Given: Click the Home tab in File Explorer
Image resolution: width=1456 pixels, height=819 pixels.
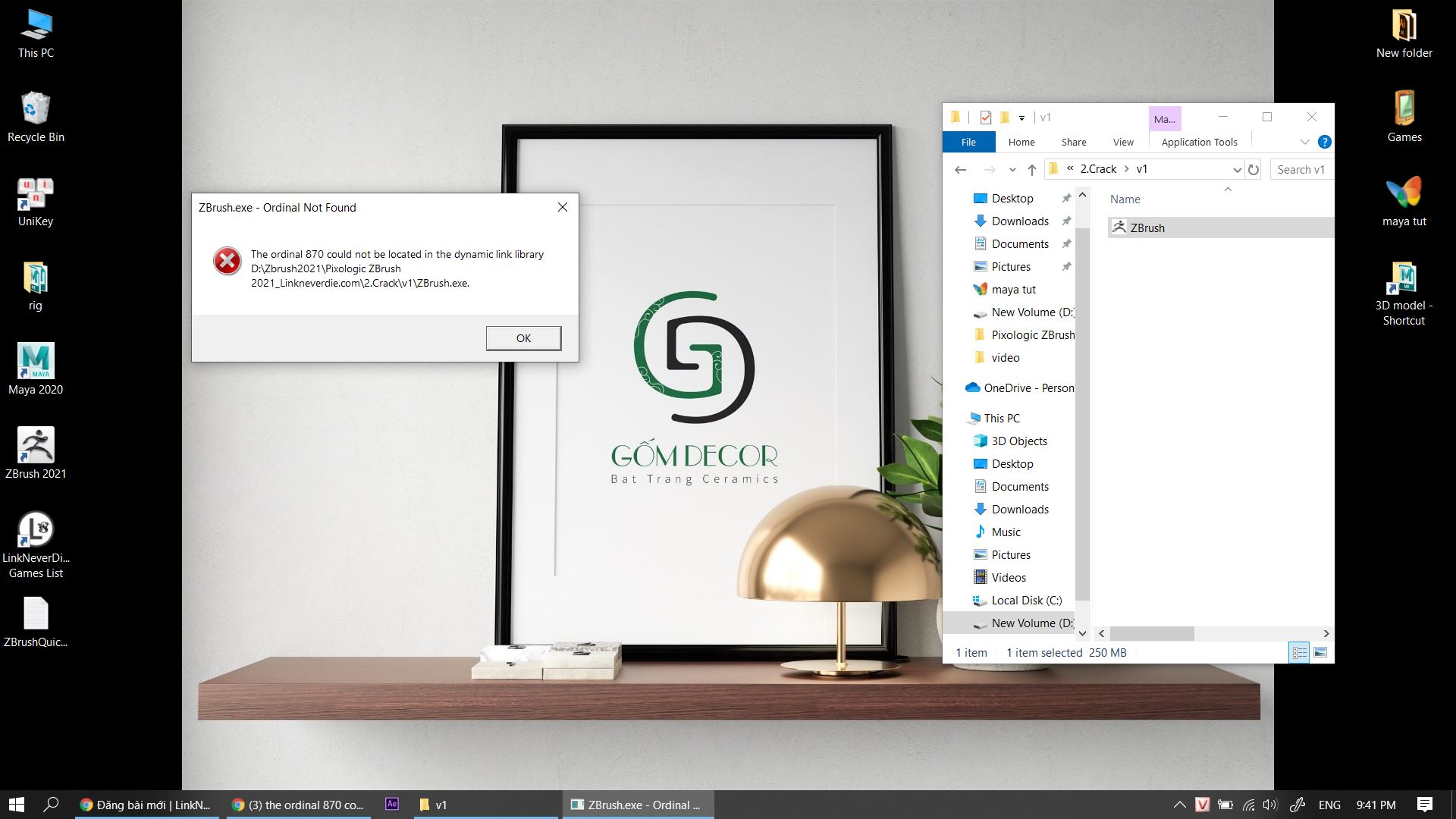Looking at the screenshot, I should pyautogui.click(x=1021, y=141).
